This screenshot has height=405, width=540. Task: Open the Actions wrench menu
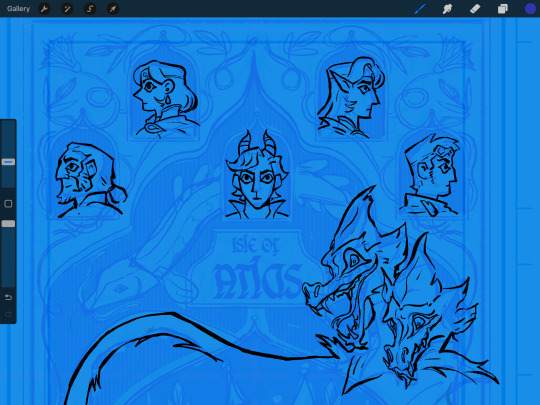(x=44, y=9)
